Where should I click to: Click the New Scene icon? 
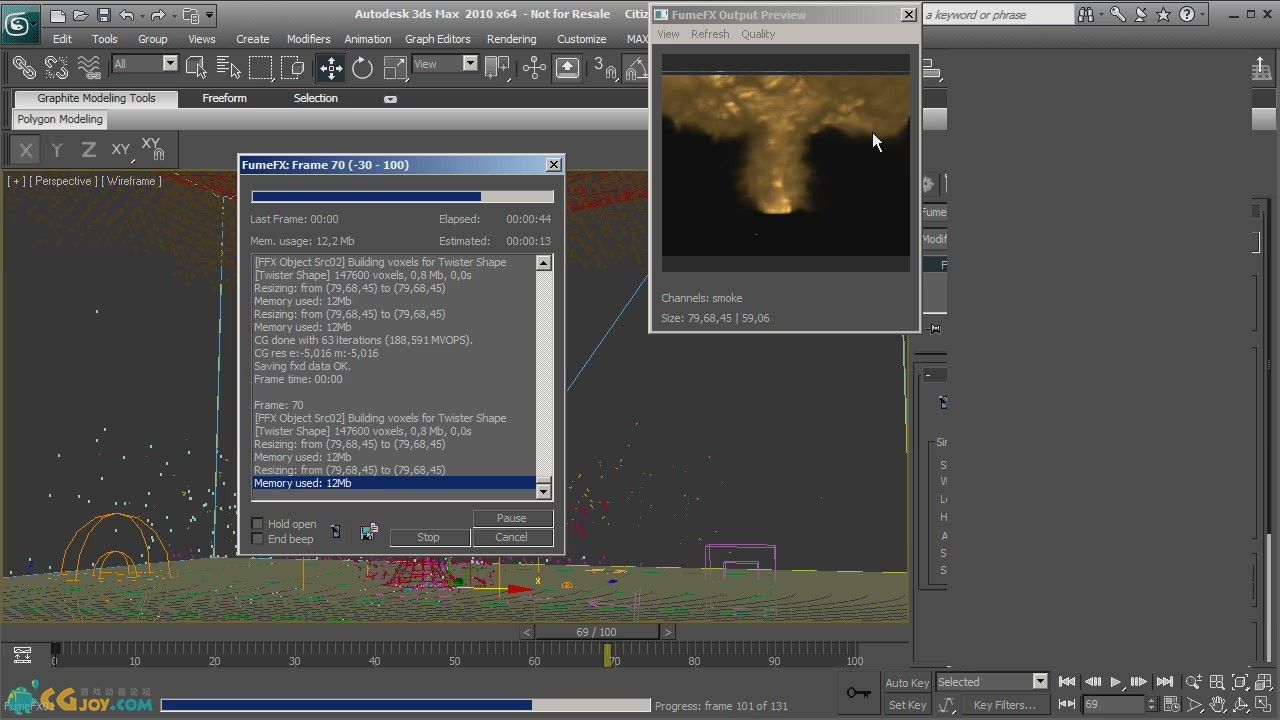(58, 15)
